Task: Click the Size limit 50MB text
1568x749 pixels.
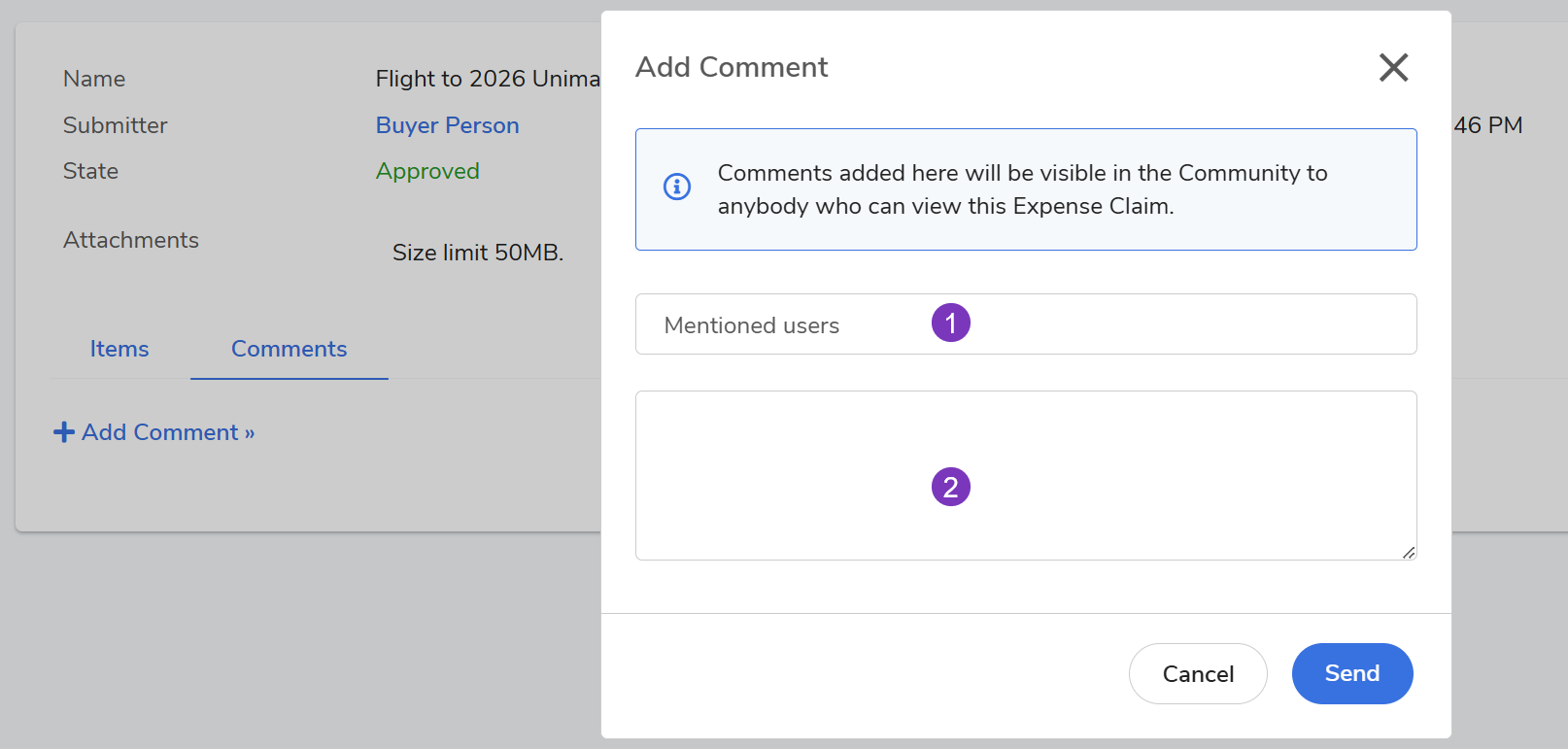Action: click(x=477, y=253)
